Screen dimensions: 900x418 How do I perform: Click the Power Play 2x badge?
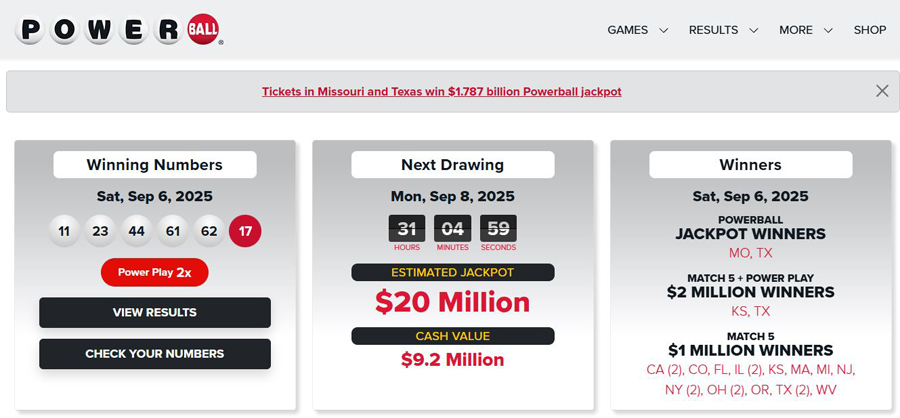point(154,272)
